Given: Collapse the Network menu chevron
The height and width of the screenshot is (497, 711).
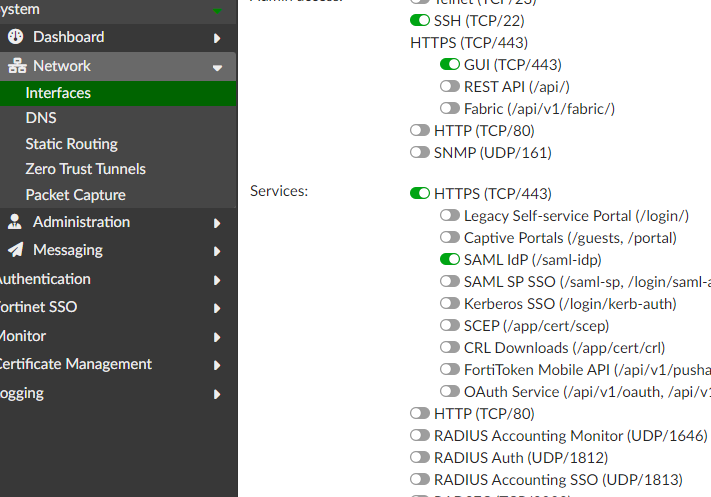Looking at the screenshot, I should [217, 67].
